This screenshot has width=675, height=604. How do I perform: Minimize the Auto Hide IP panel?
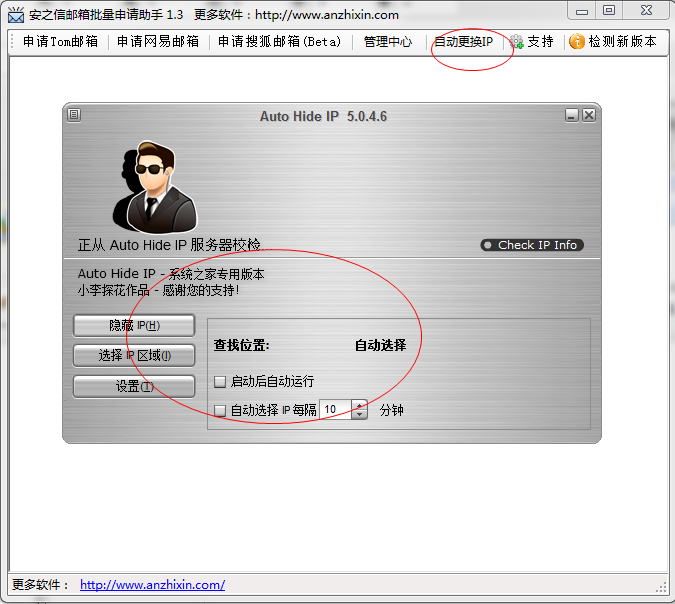[x=572, y=115]
